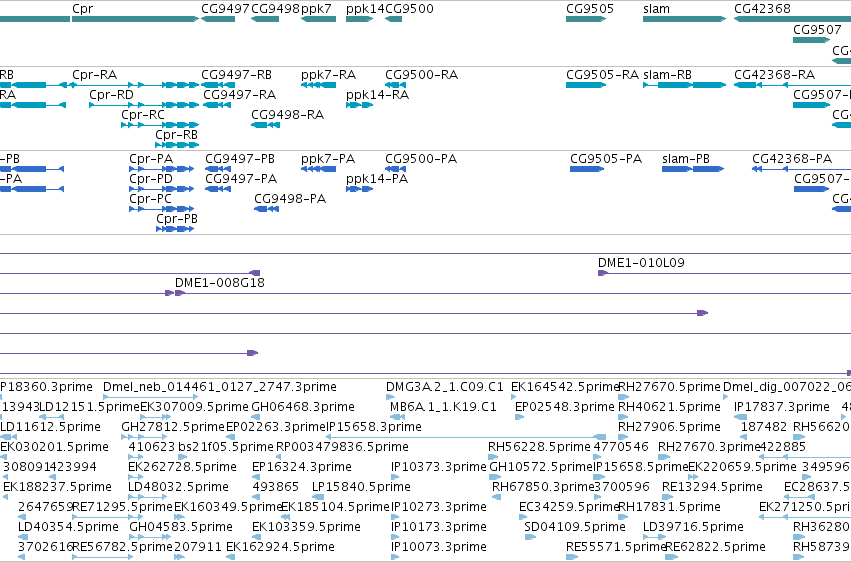Click EST label EK164542.5prime
Viewport: 851px width, 562px height.
(x=565, y=387)
